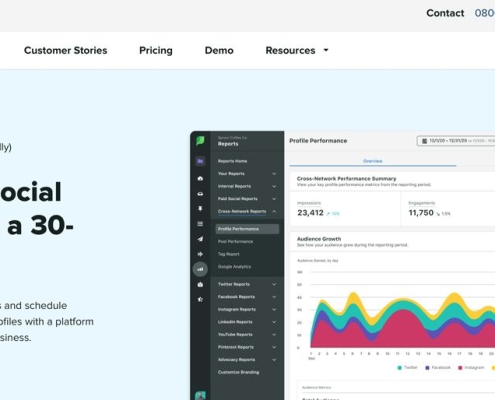Viewport: 495px width, 400px height.
Task: Expand the Facebook Reports chevron
Action: pos(274,297)
